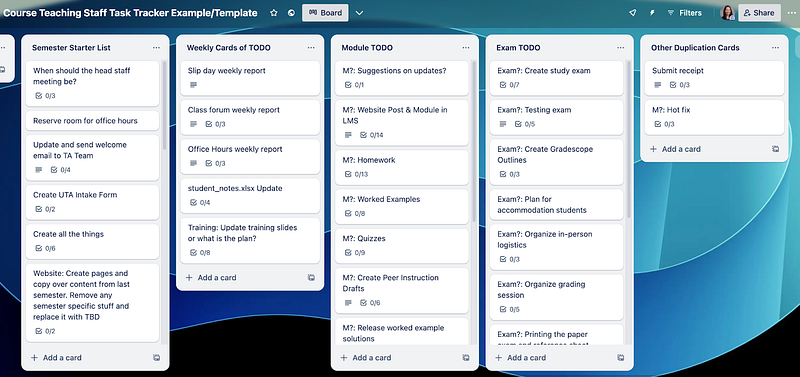Open M?: Release worked example solutions card
800x377 pixels.
point(402,332)
